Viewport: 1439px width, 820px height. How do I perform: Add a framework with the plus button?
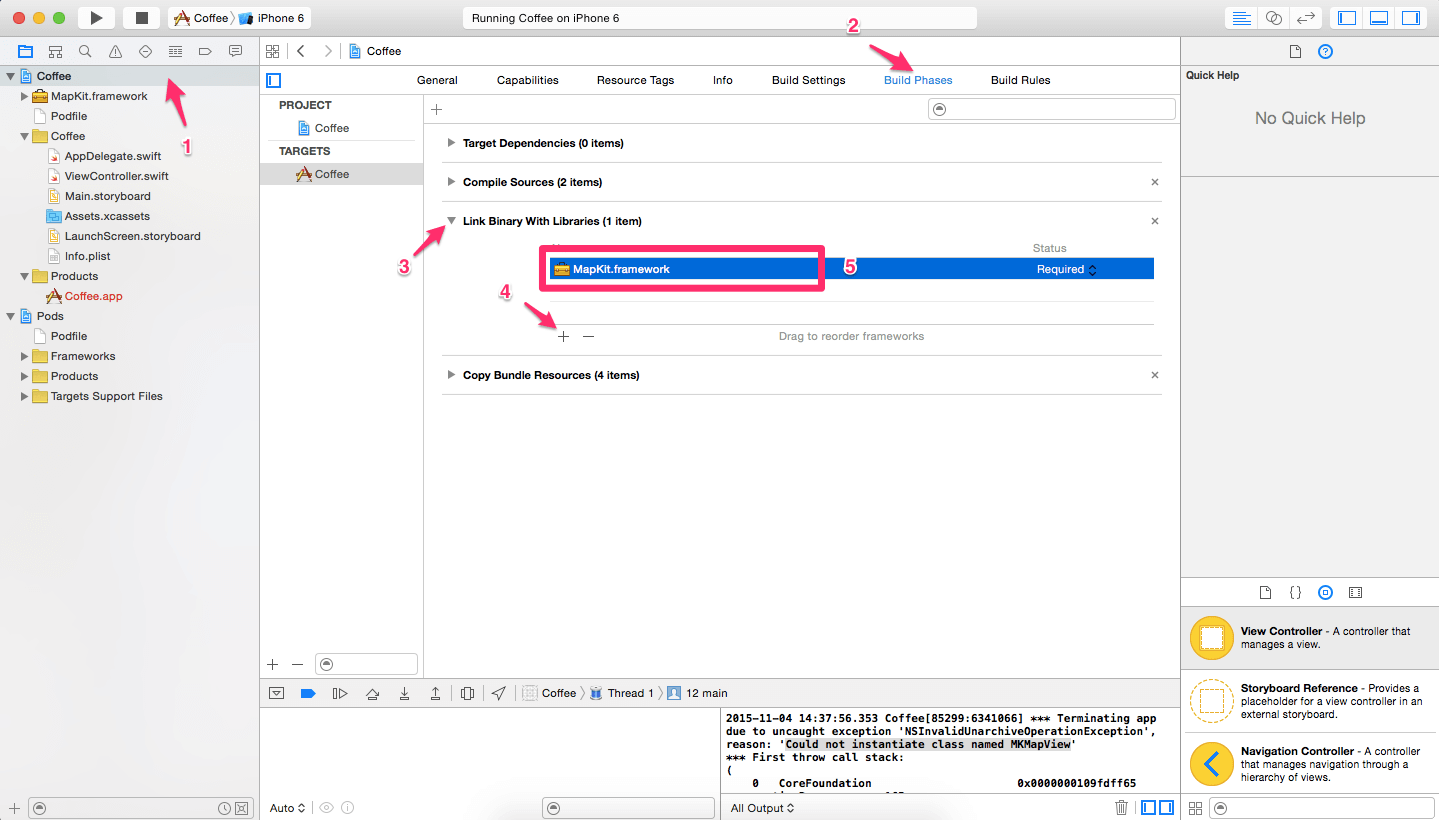tap(563, 336)
